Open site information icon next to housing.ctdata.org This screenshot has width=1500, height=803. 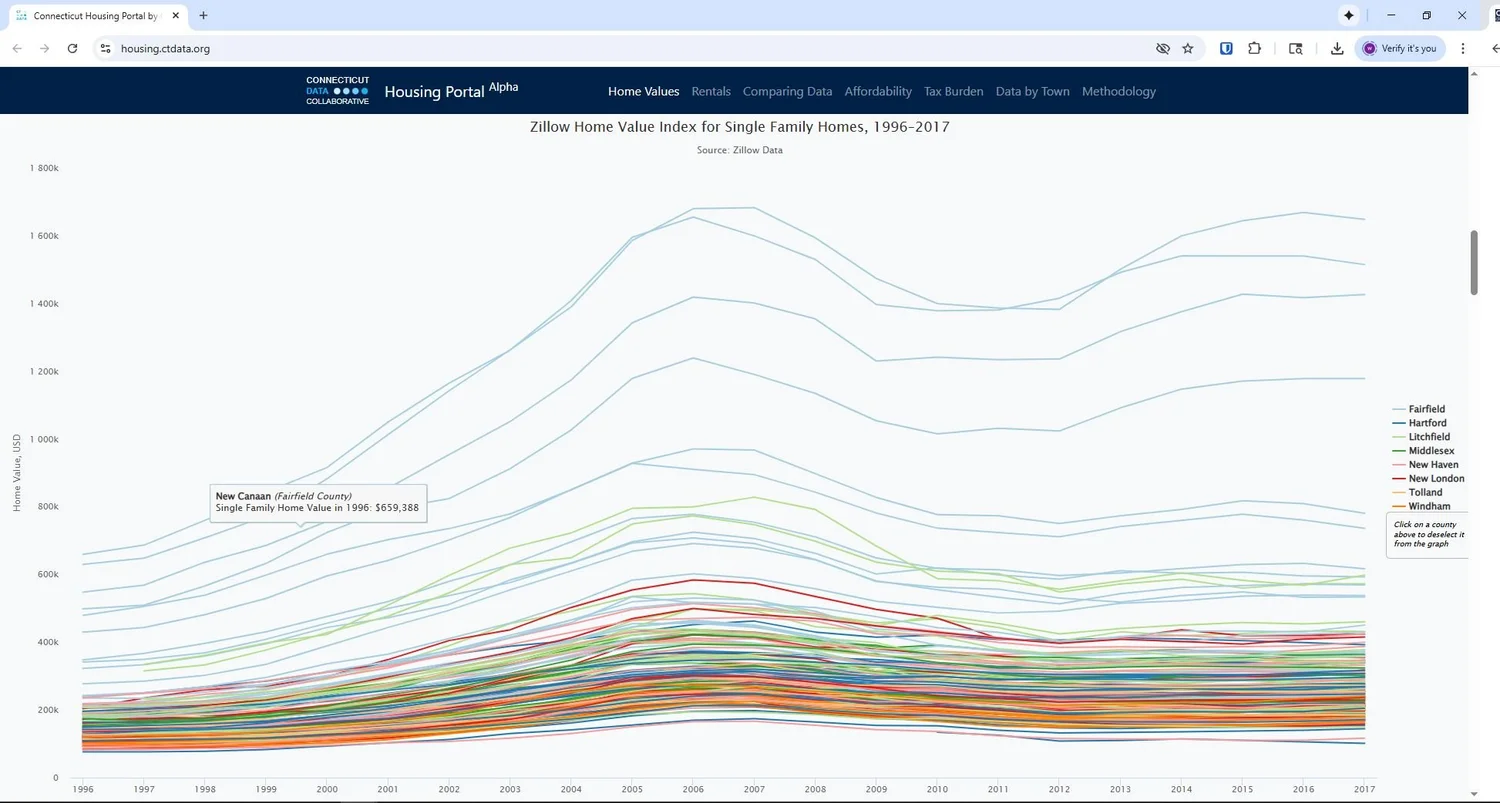point(105,48)
